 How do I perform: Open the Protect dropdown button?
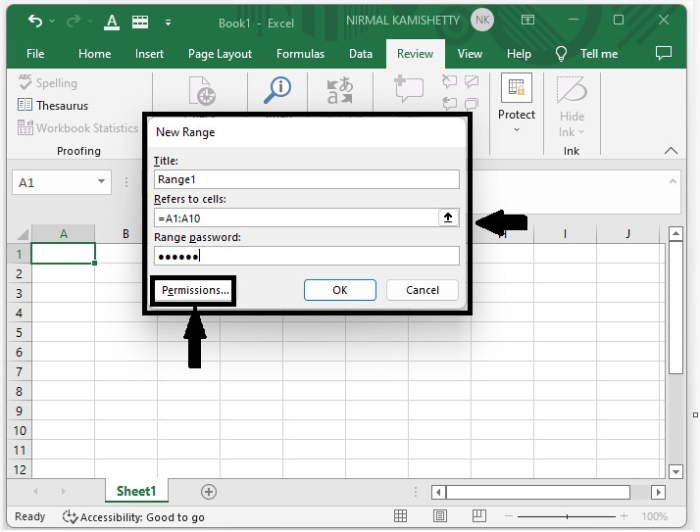(x=517, y=103)
